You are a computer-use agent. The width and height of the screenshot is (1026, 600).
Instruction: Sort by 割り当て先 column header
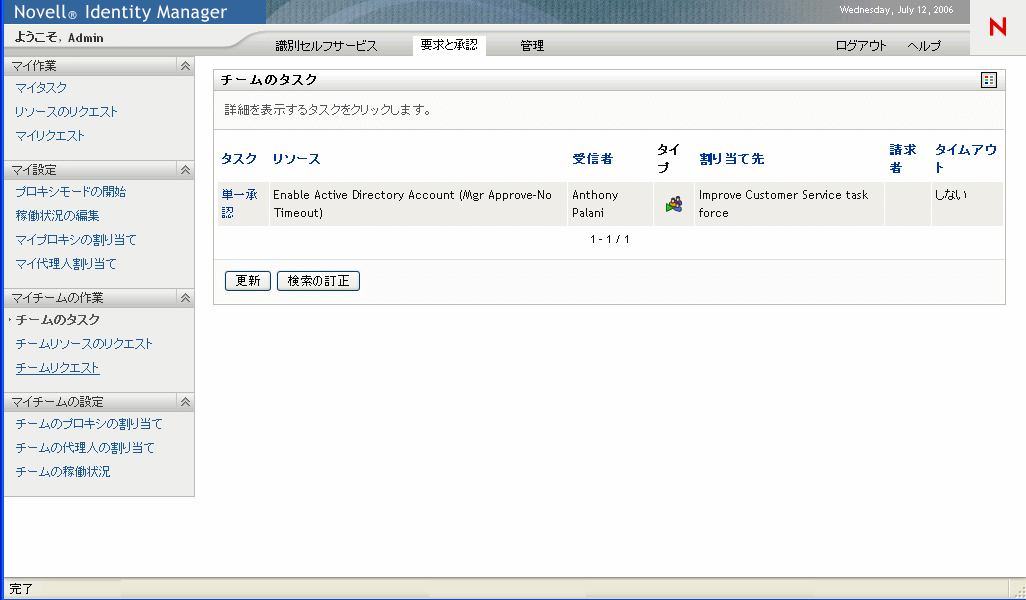coord(732,159)
